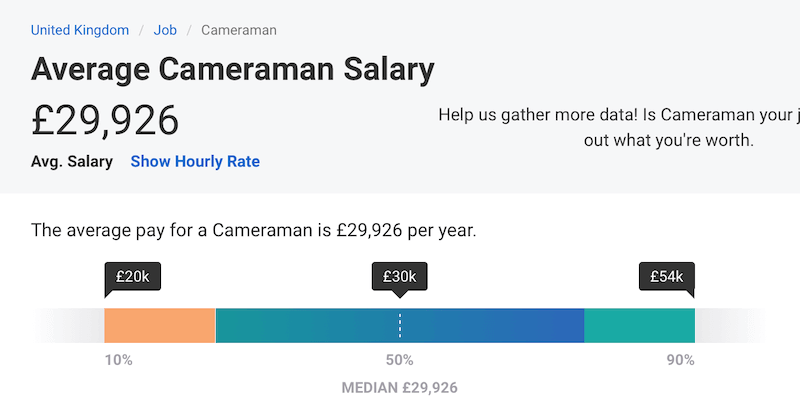Select the orange low-pay bar segment
The width and height of the screenshot is (800, 409).
pos(160,326)
